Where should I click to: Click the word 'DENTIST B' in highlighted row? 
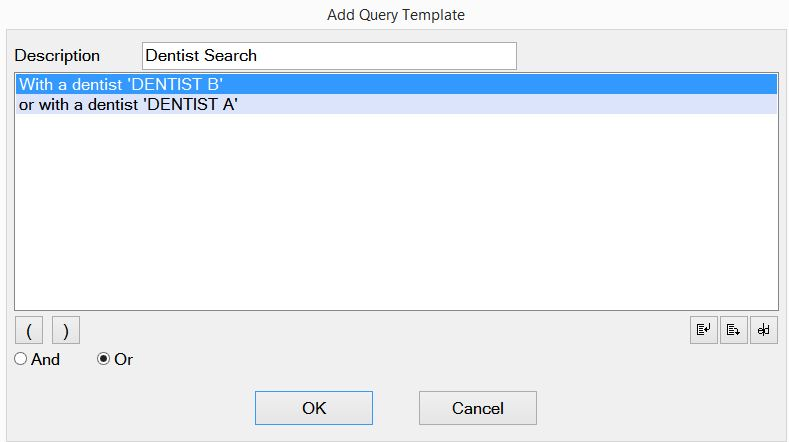pyautogui.click(x=176, y=84)
